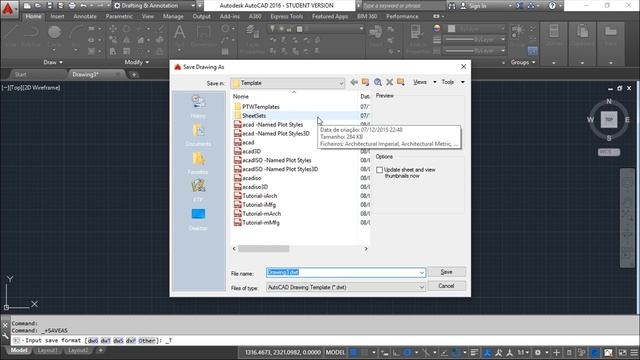Switch to Layout2 tab
The image size is (640, 360).
tap(78, 351)
